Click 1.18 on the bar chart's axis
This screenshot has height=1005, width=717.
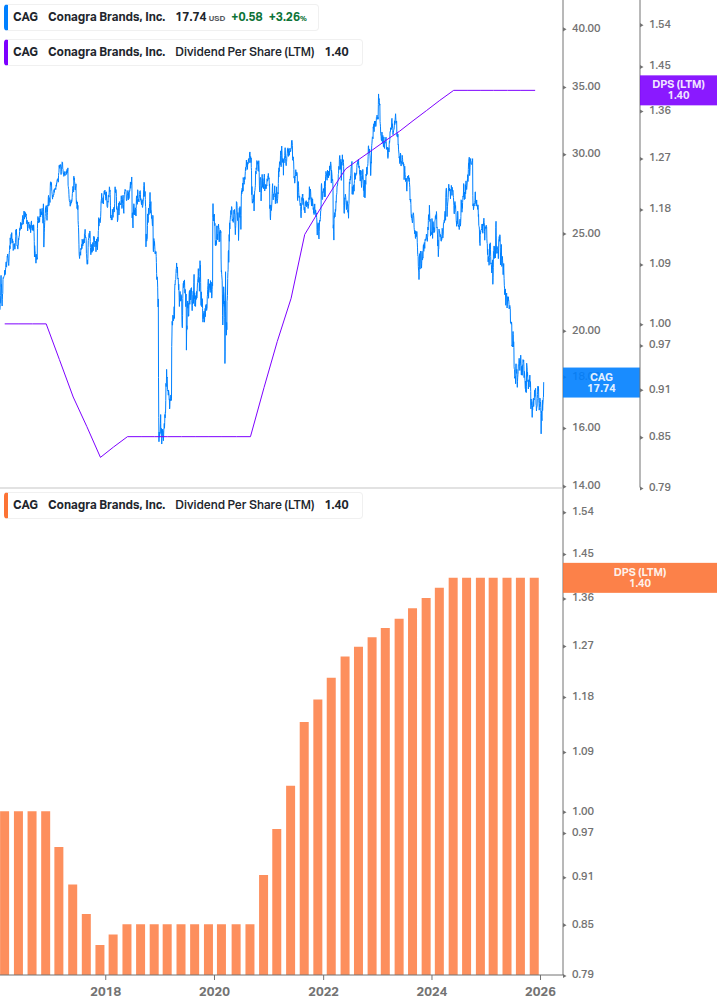tap(582, 696)
